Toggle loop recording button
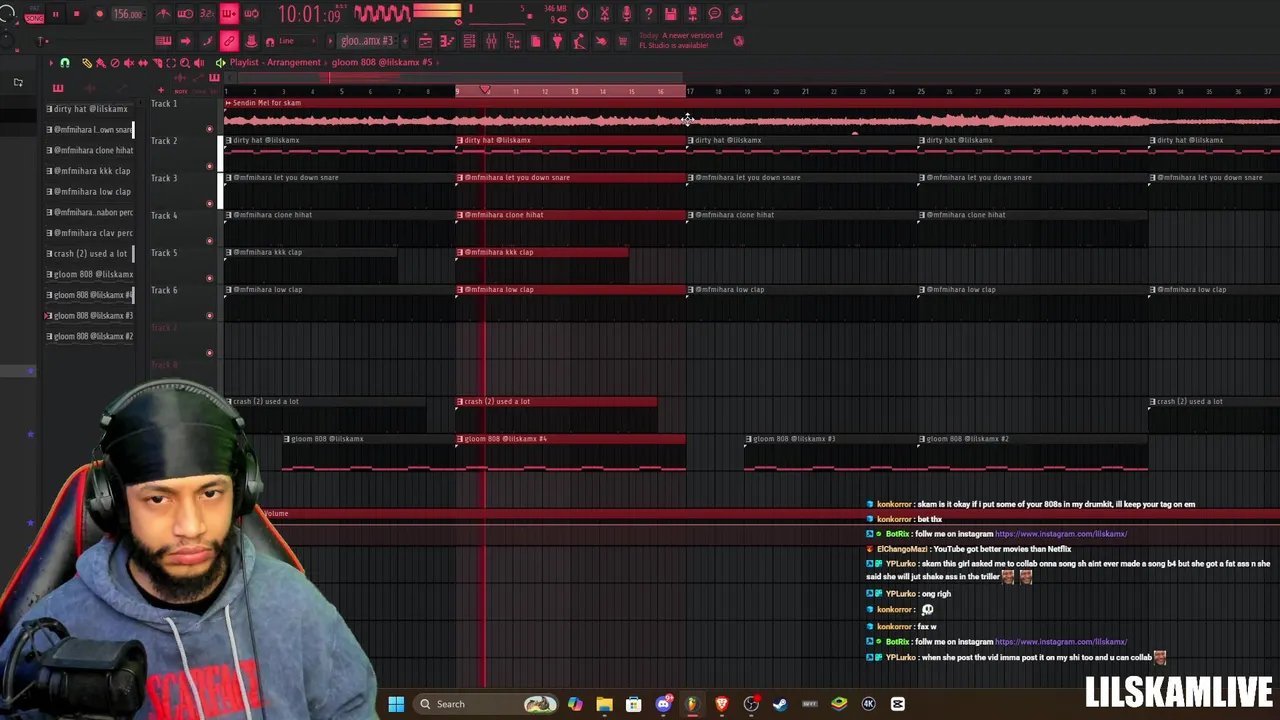This screenshot has width=1280, height=720. [x=251, y=14]
